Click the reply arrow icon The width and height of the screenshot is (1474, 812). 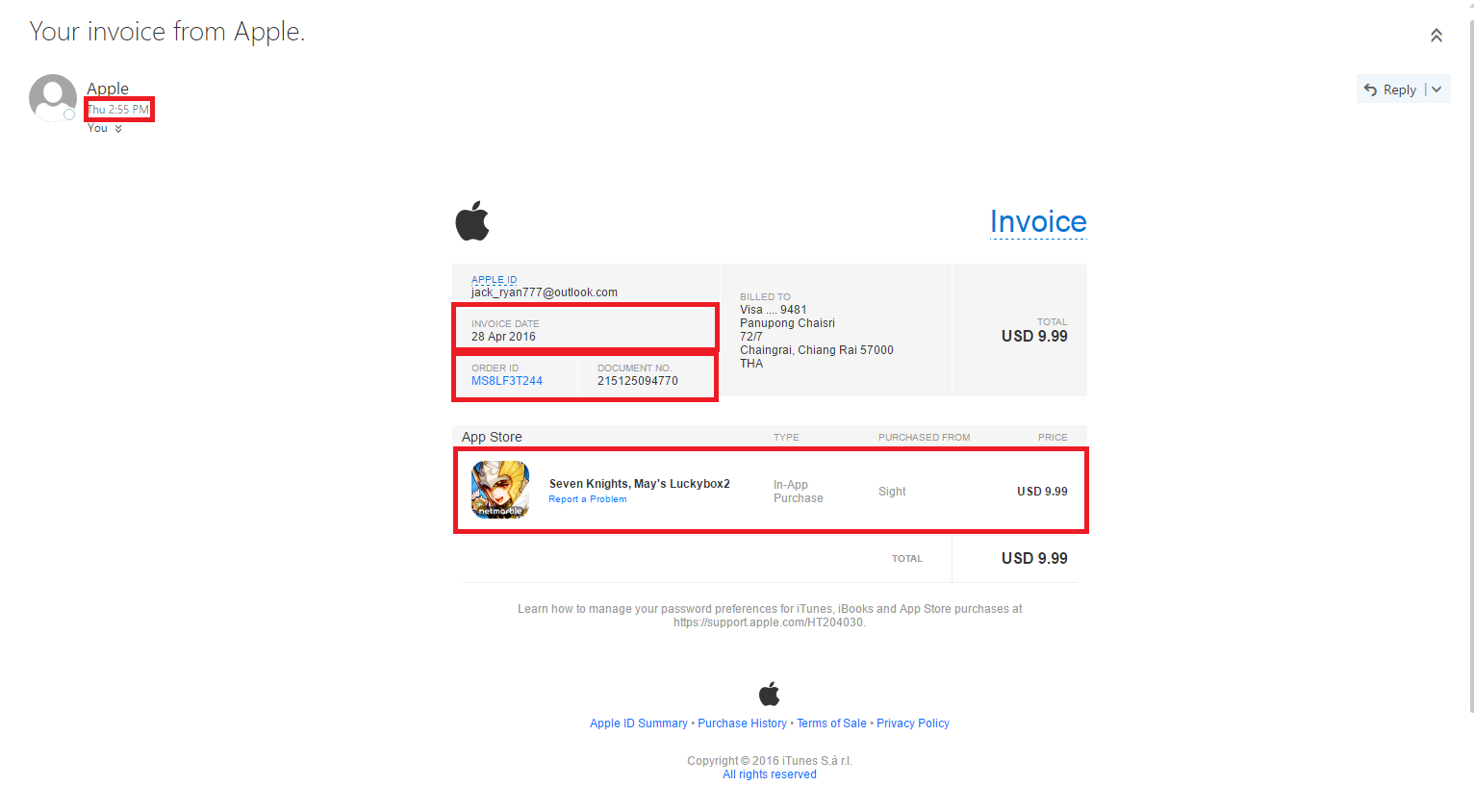1370,89
